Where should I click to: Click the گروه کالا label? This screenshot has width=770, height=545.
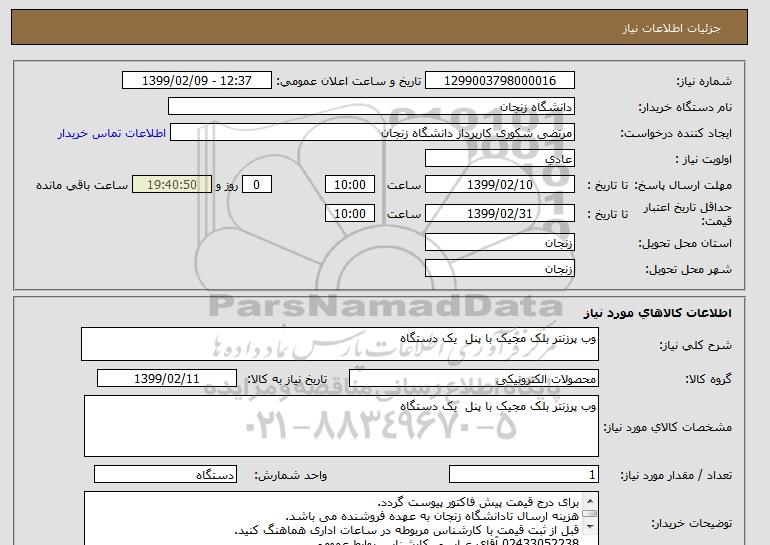(709, 379)
